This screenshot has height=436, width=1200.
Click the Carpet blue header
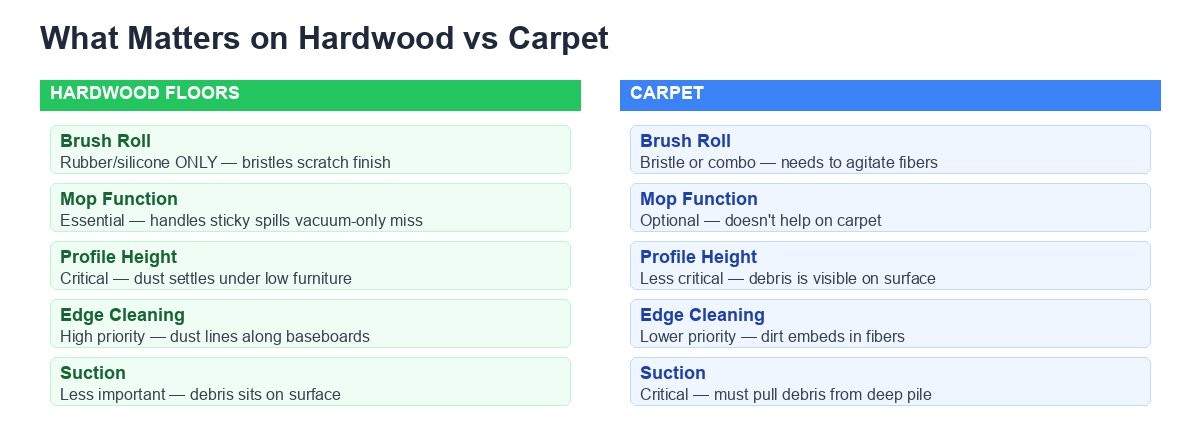coord(890,95)
